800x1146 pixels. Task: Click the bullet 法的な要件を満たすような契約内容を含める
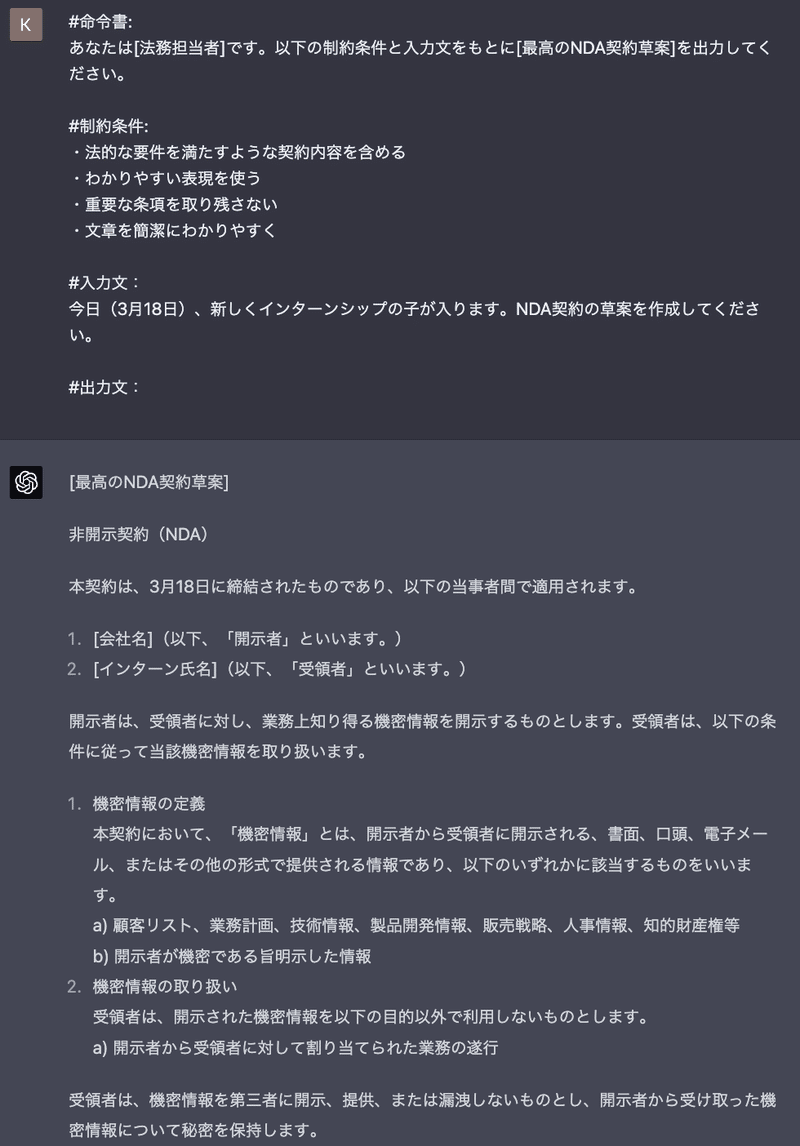(237, 152)
